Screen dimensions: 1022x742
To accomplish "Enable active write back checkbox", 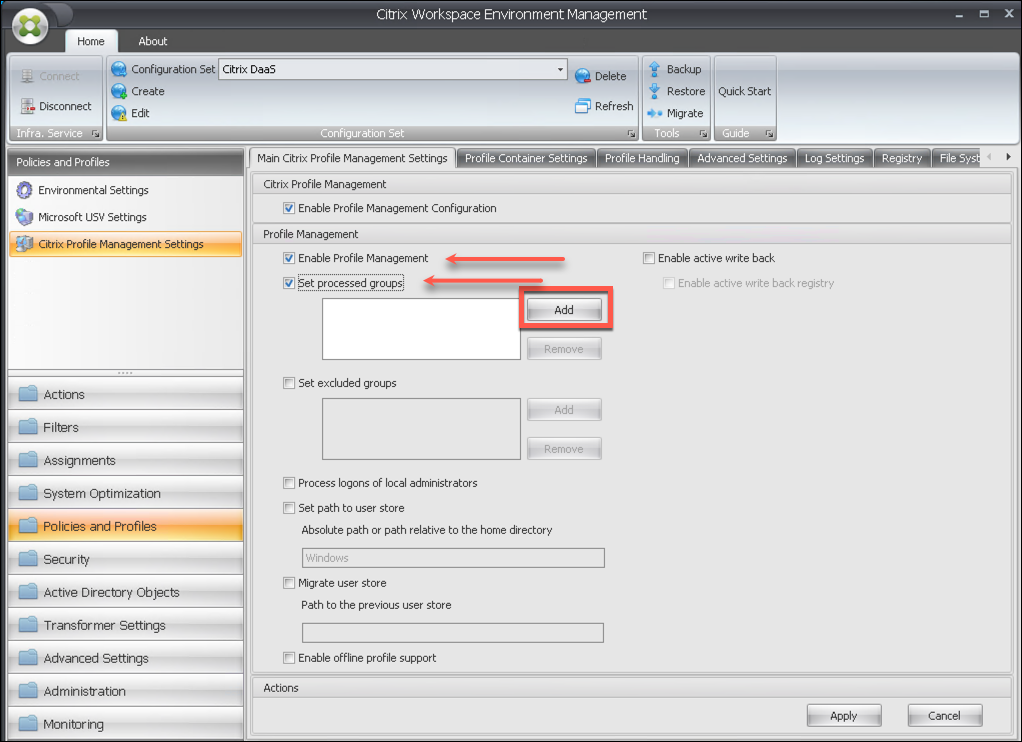I will tap(650, 258).
